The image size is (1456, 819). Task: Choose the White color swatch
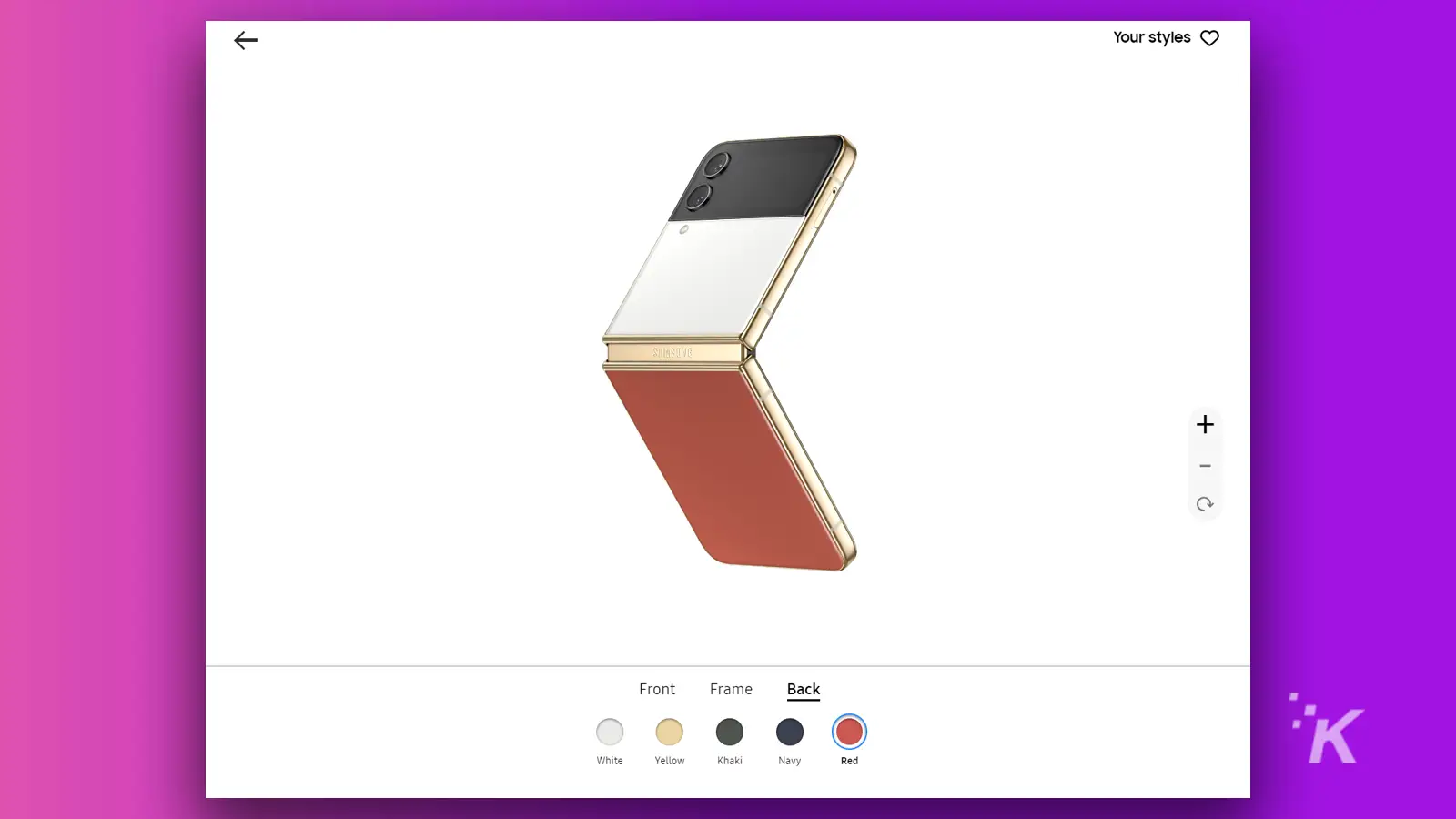click(x=610, y=732)
